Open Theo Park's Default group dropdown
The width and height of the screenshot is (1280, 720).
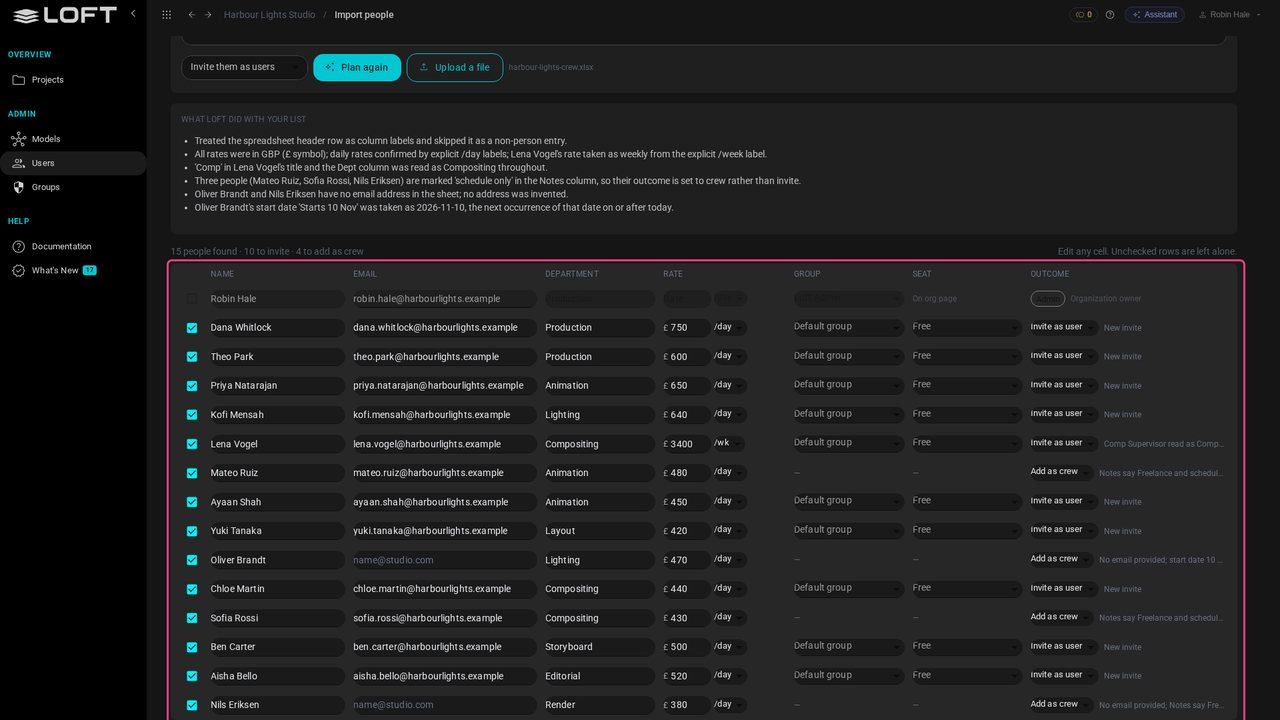(848, 356)
